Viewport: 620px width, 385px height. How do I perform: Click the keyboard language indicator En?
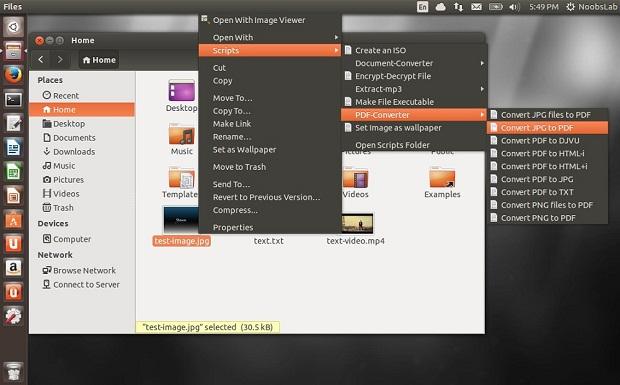coord(422,7)
